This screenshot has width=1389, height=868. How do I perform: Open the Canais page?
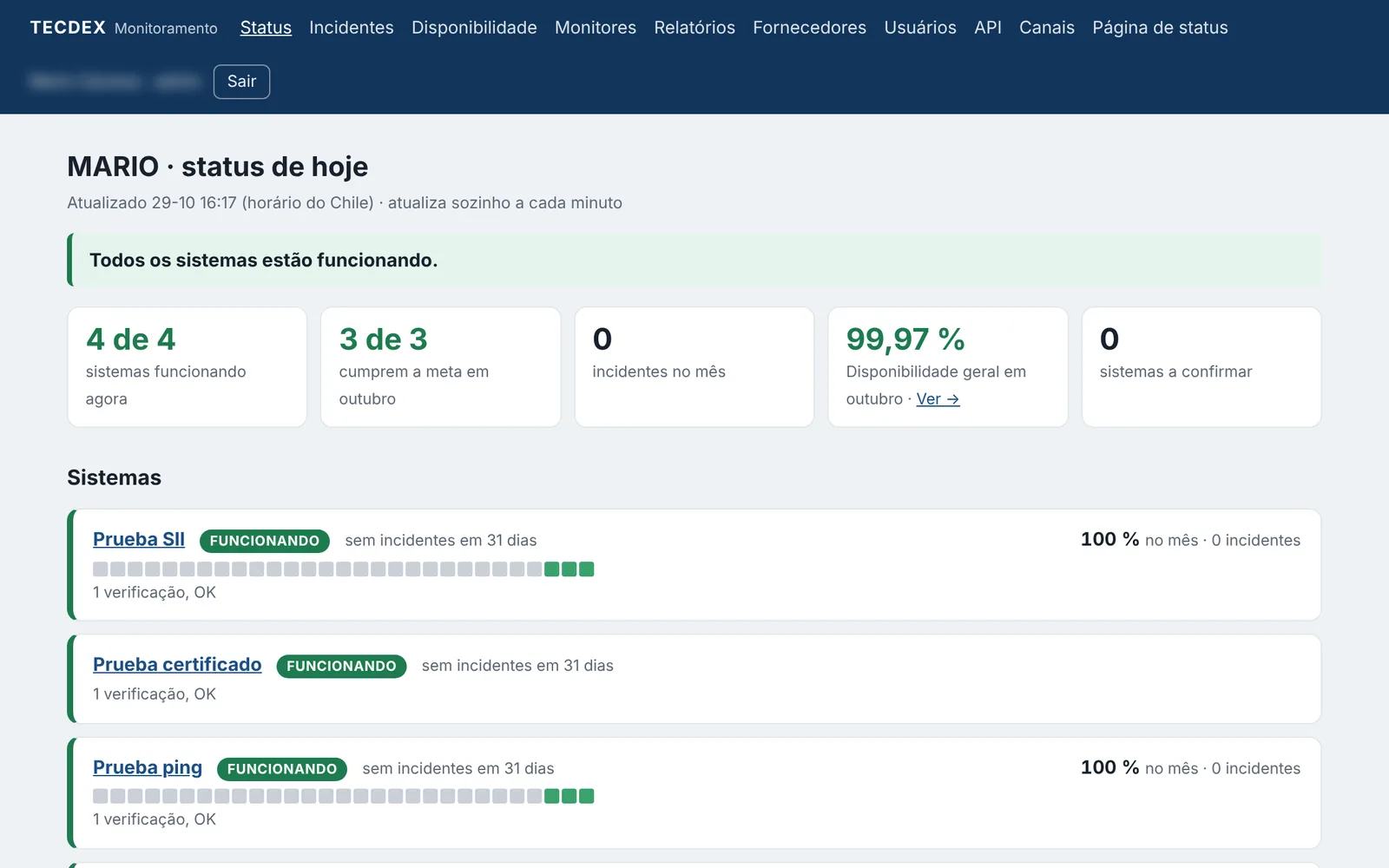(x=1047, y=28)
